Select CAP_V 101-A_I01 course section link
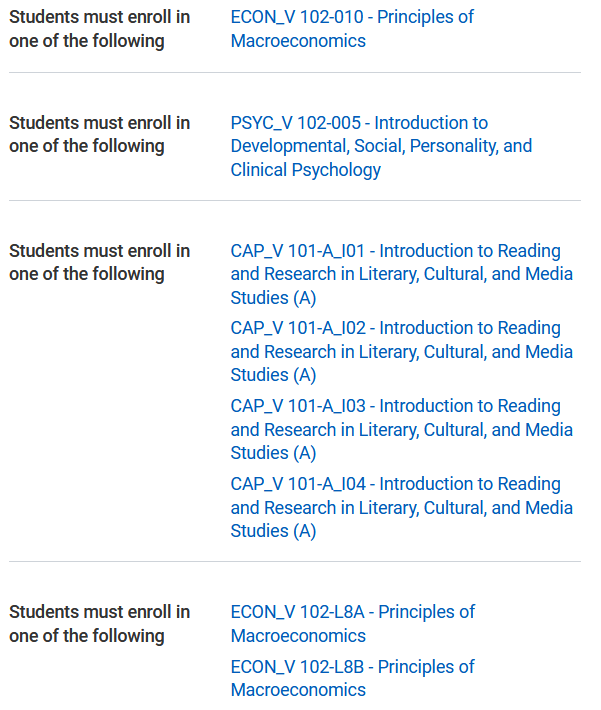This screenshot has height=710, width=601. coord(401,274)
